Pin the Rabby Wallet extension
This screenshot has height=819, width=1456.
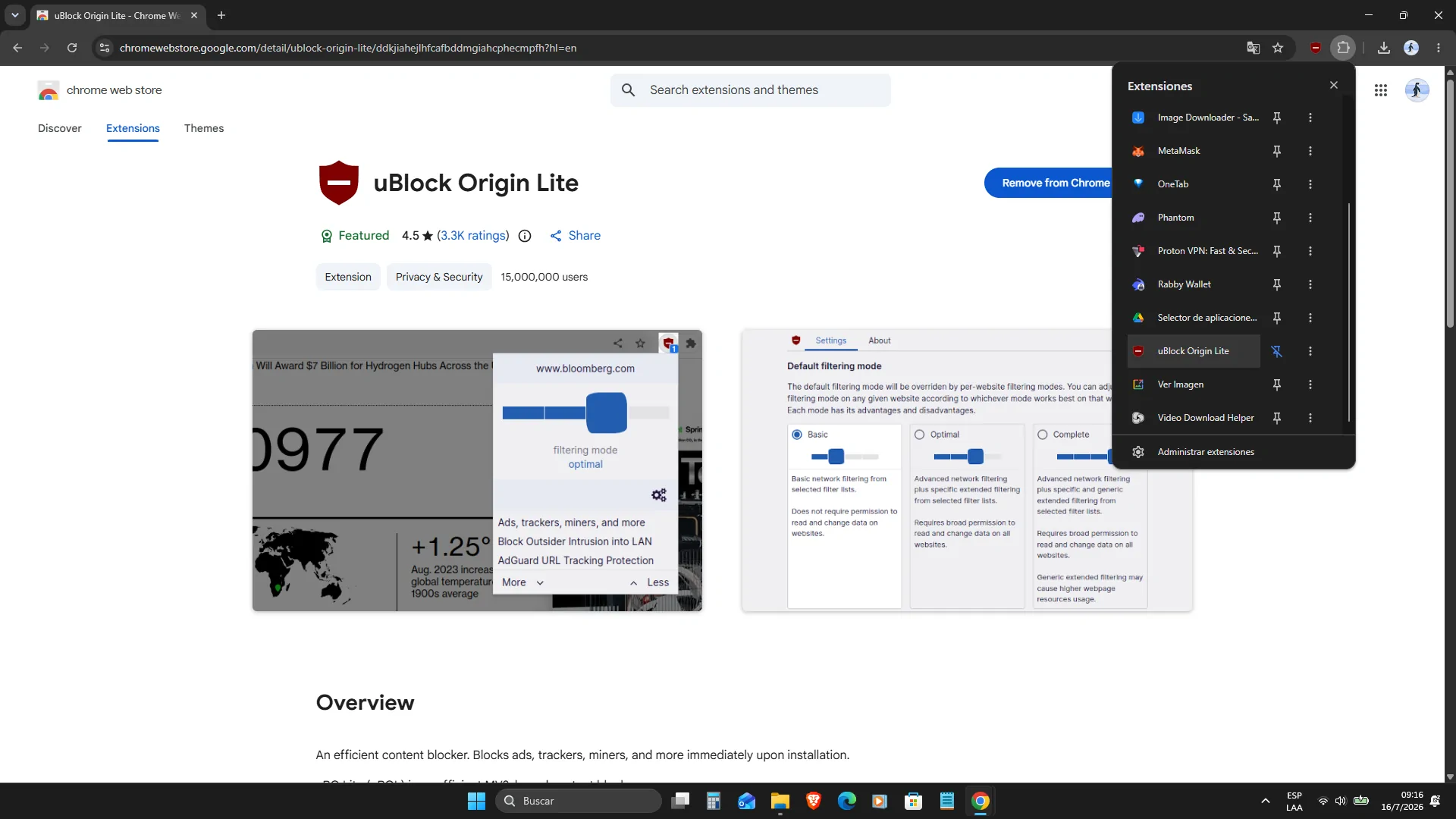1277,284
